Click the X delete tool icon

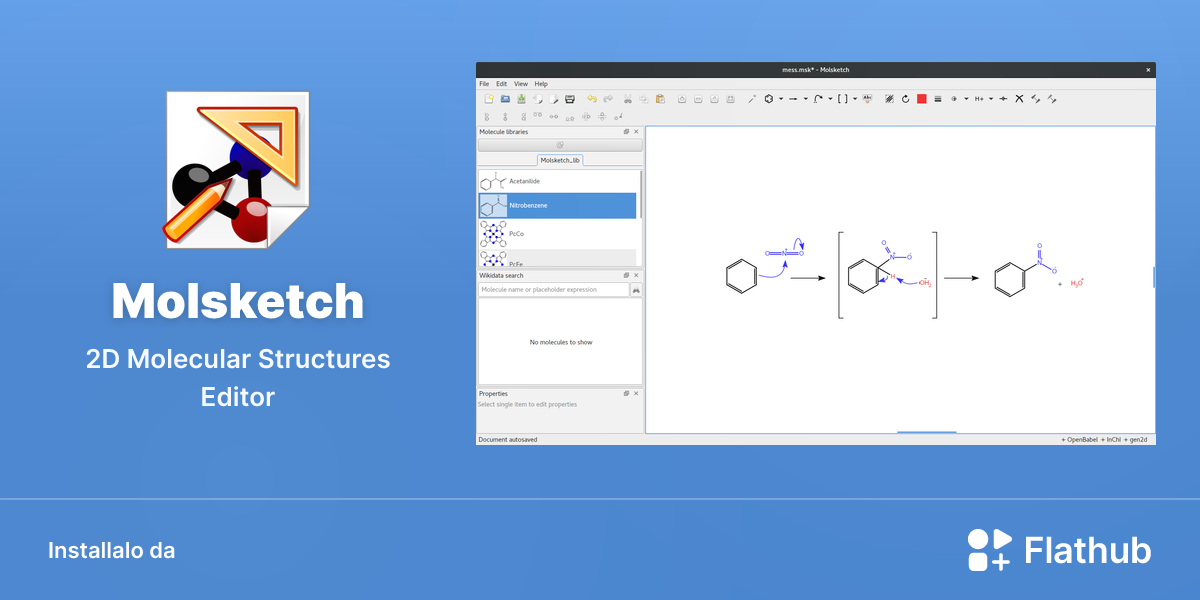pyautogui.click(x=1019, y=99)
